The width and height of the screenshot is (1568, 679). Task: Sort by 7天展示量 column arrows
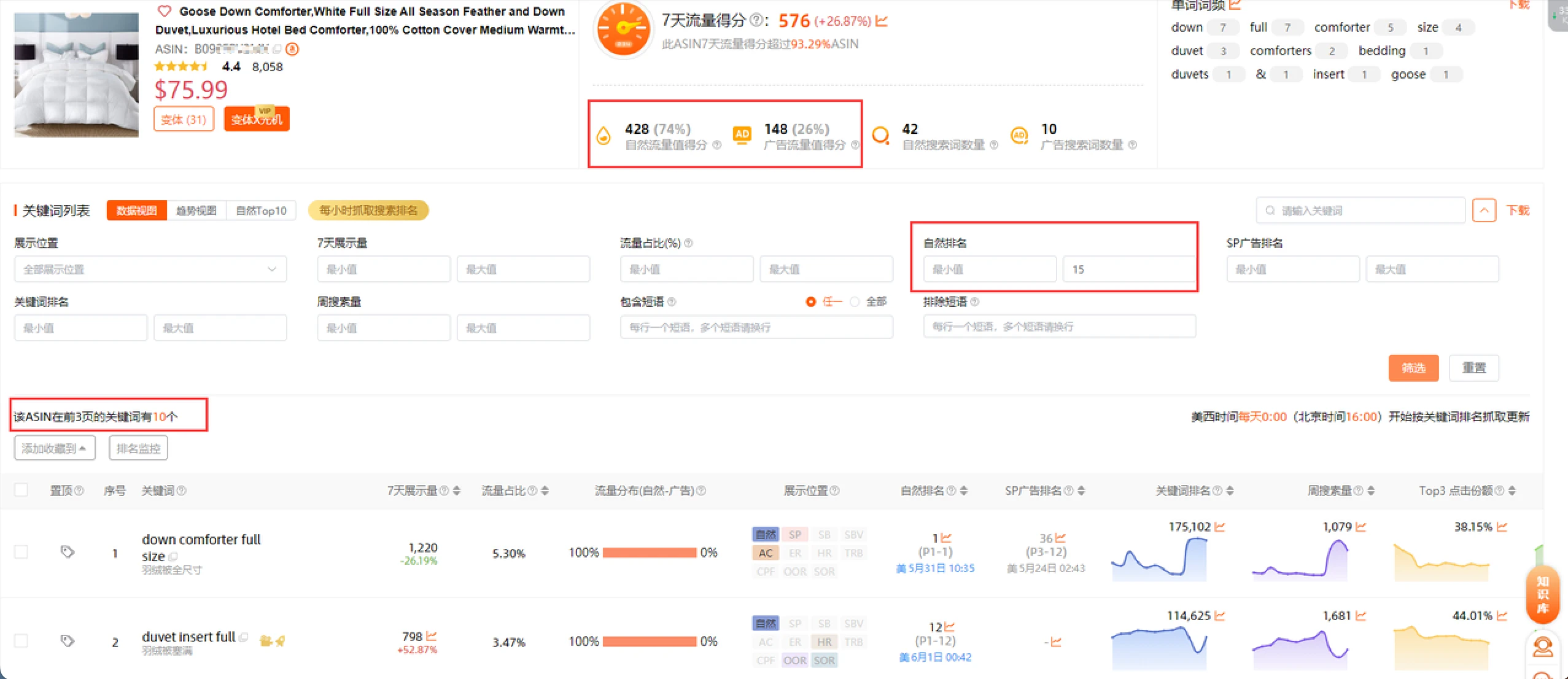(457, 491)
